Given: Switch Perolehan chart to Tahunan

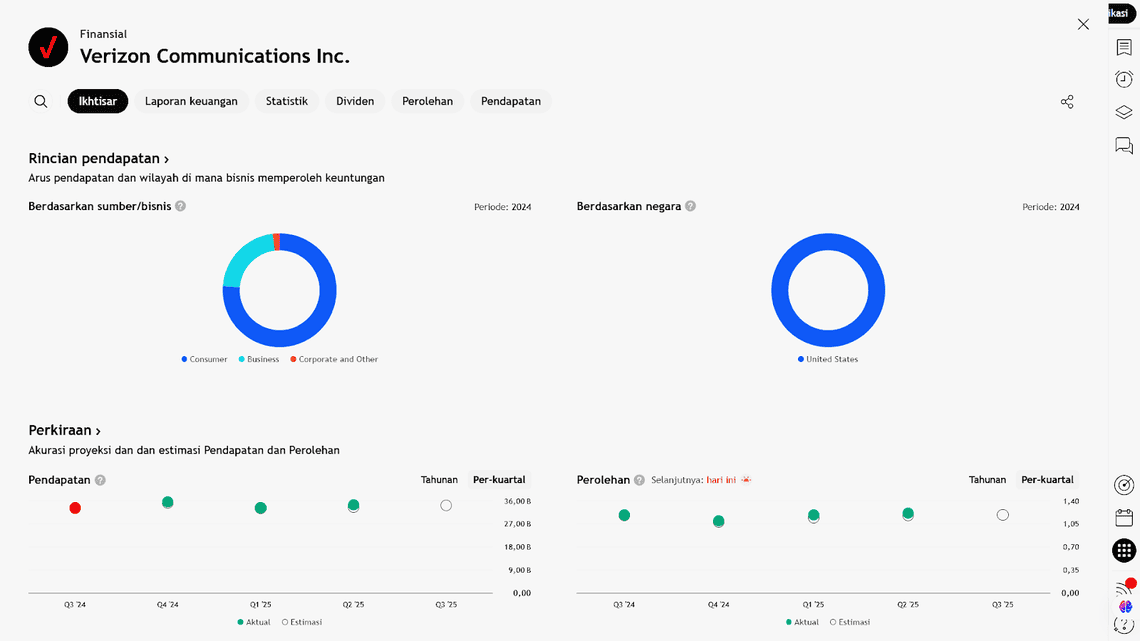Looking at the screenshot, I should pyautogui.click(x=987, y=480).
